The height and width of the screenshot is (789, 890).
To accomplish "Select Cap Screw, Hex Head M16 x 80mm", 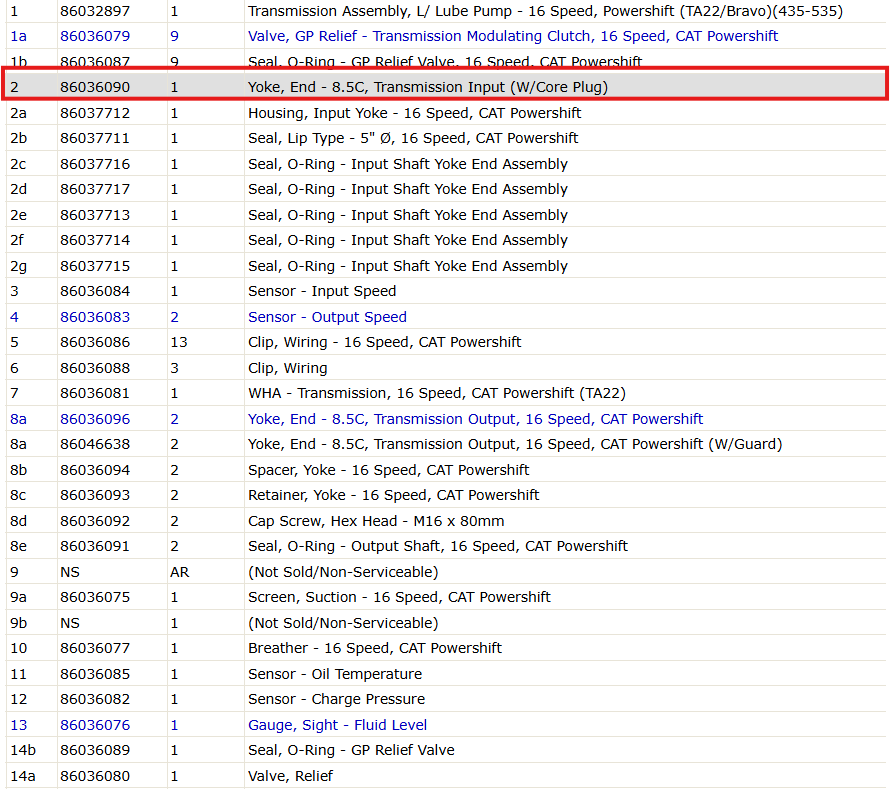I will (376, 521).
